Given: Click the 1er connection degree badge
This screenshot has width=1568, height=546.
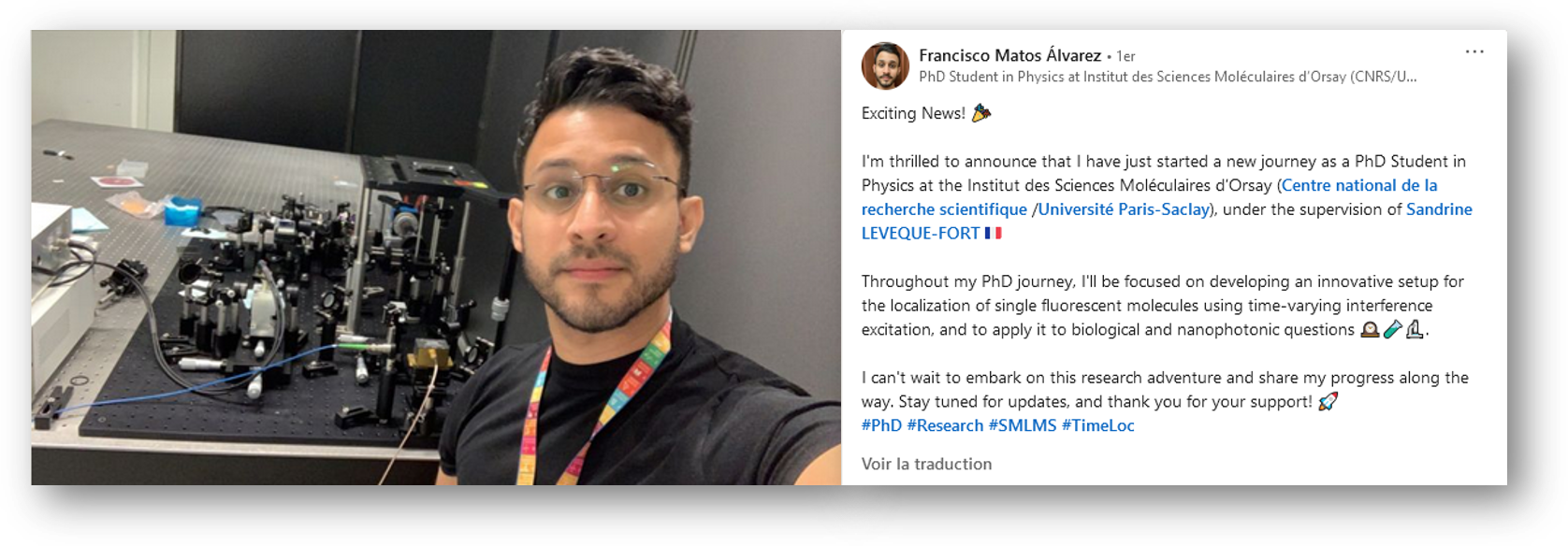Looking at the screenshot, I should (x=1125, y=56).
